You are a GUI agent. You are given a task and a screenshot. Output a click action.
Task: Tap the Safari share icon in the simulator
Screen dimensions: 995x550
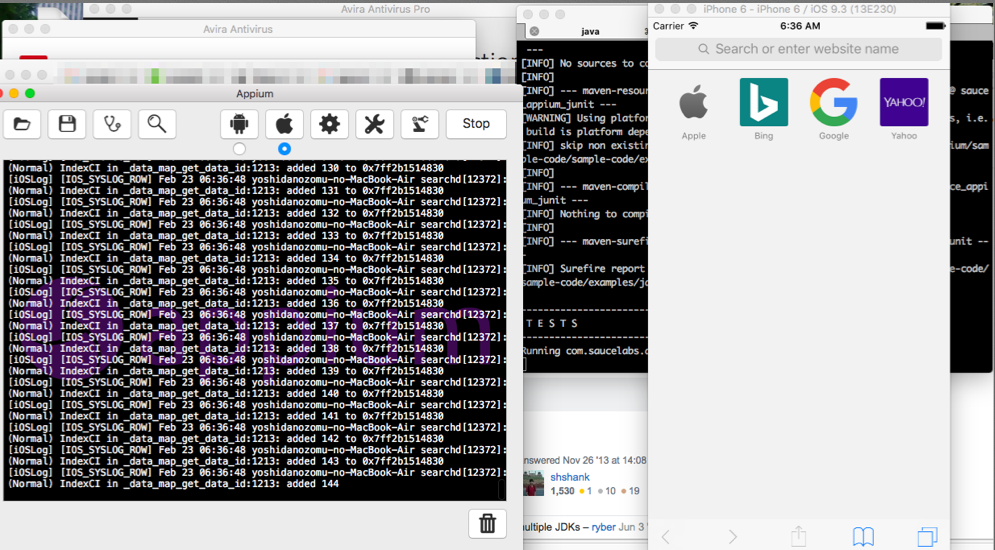coord(798,536)
